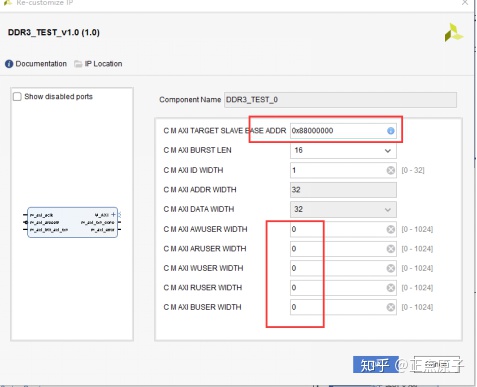
Task: Clear the RUSER WIDTH value
Action: click(x=390, y=288)
